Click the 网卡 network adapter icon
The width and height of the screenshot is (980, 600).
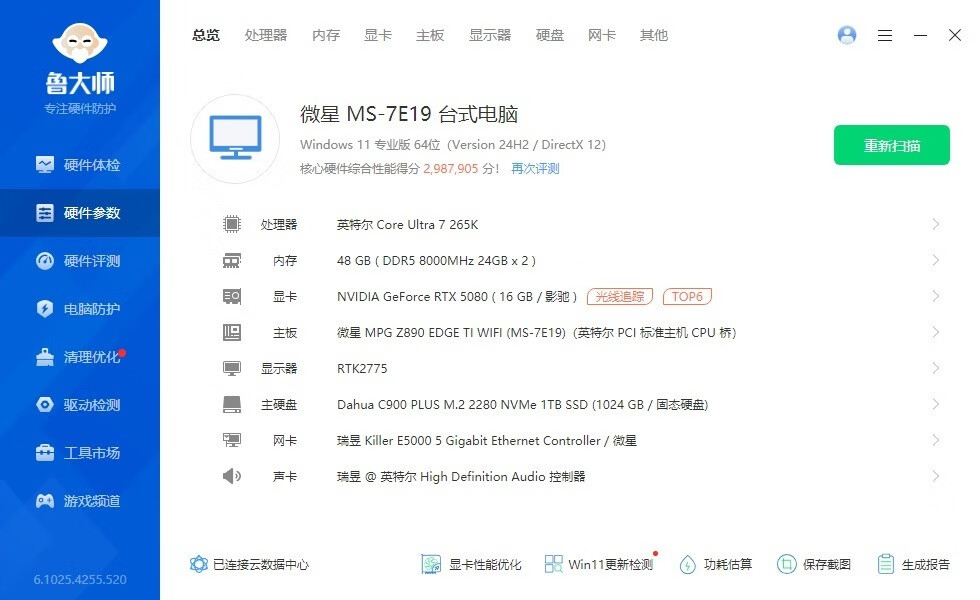232,441
